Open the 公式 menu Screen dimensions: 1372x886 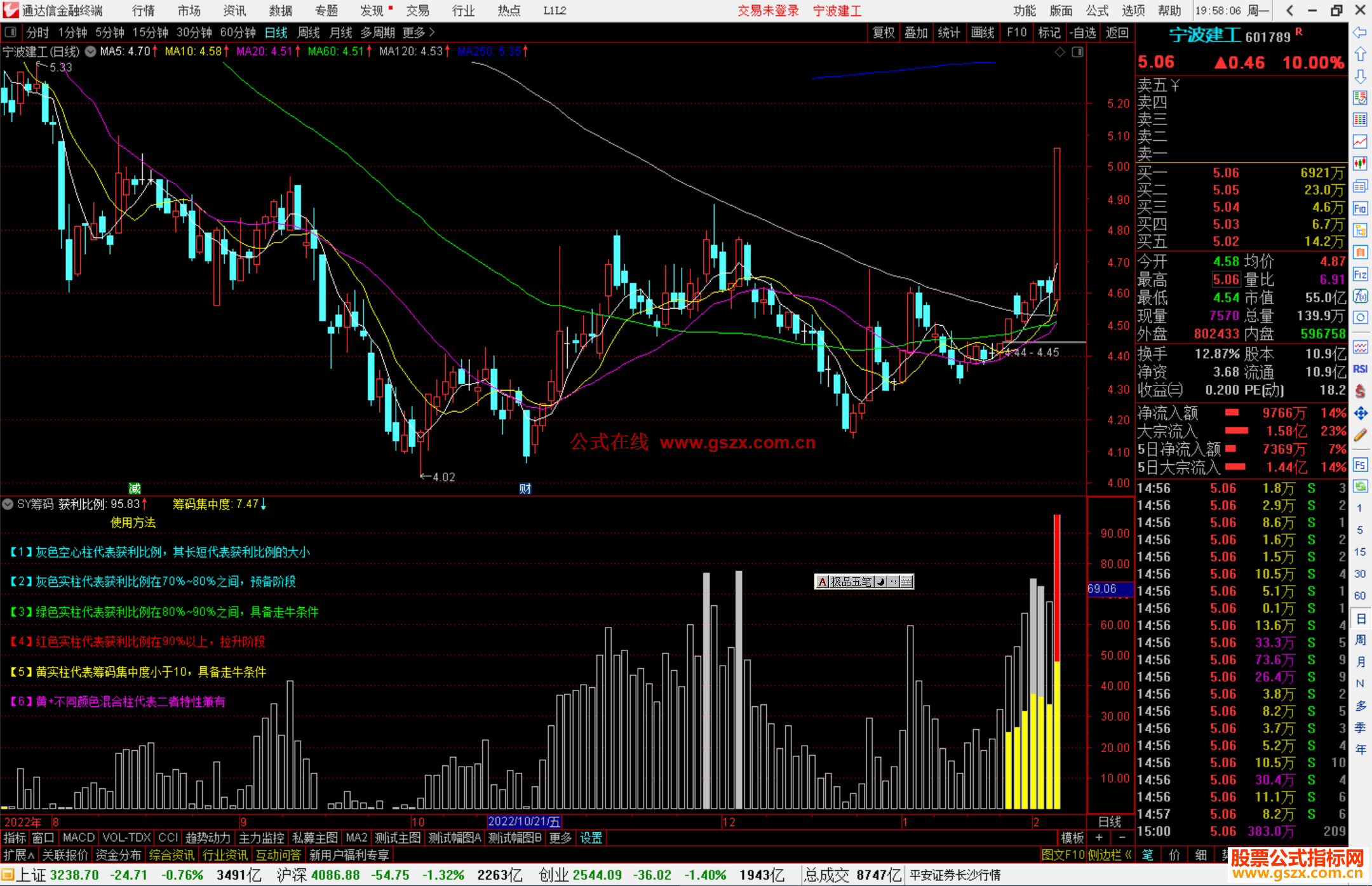(x=1096, y=10)
